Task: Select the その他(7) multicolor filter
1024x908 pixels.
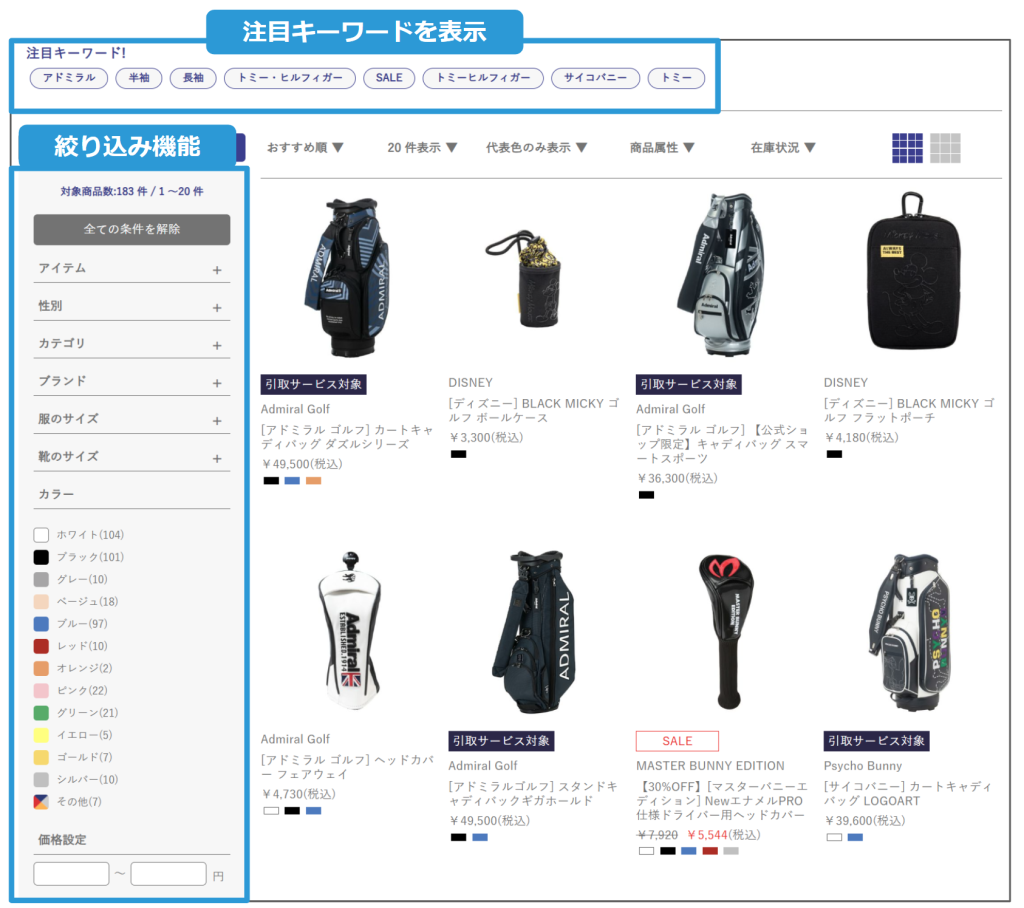Action: [68, 802]
